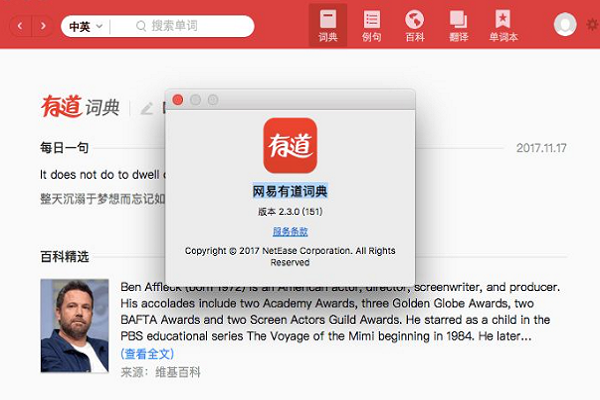This screenshot has width=600, height=400.
Task: Click the 百科精选 section heading
Action: coord(64,256)
